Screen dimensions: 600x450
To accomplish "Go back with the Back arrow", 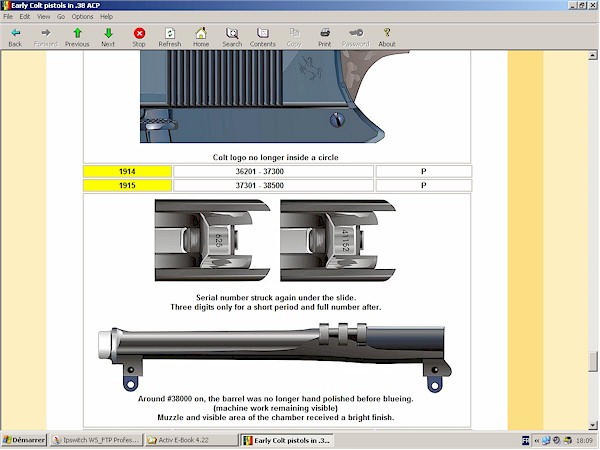I will coord(15,37).
